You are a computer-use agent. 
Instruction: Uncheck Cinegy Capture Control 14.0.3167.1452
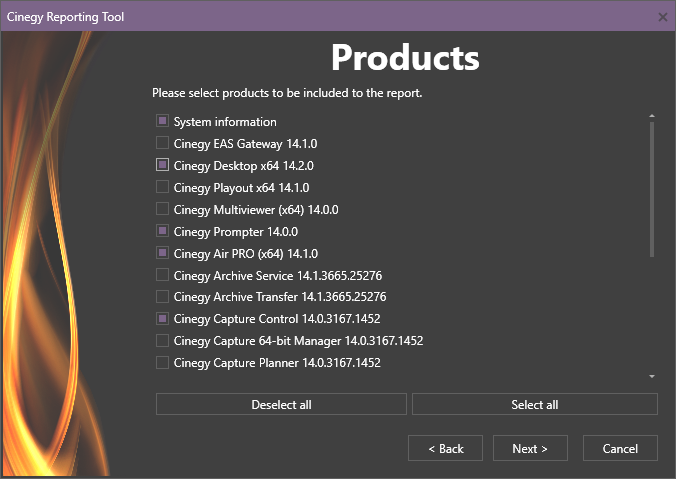[162, 318]
